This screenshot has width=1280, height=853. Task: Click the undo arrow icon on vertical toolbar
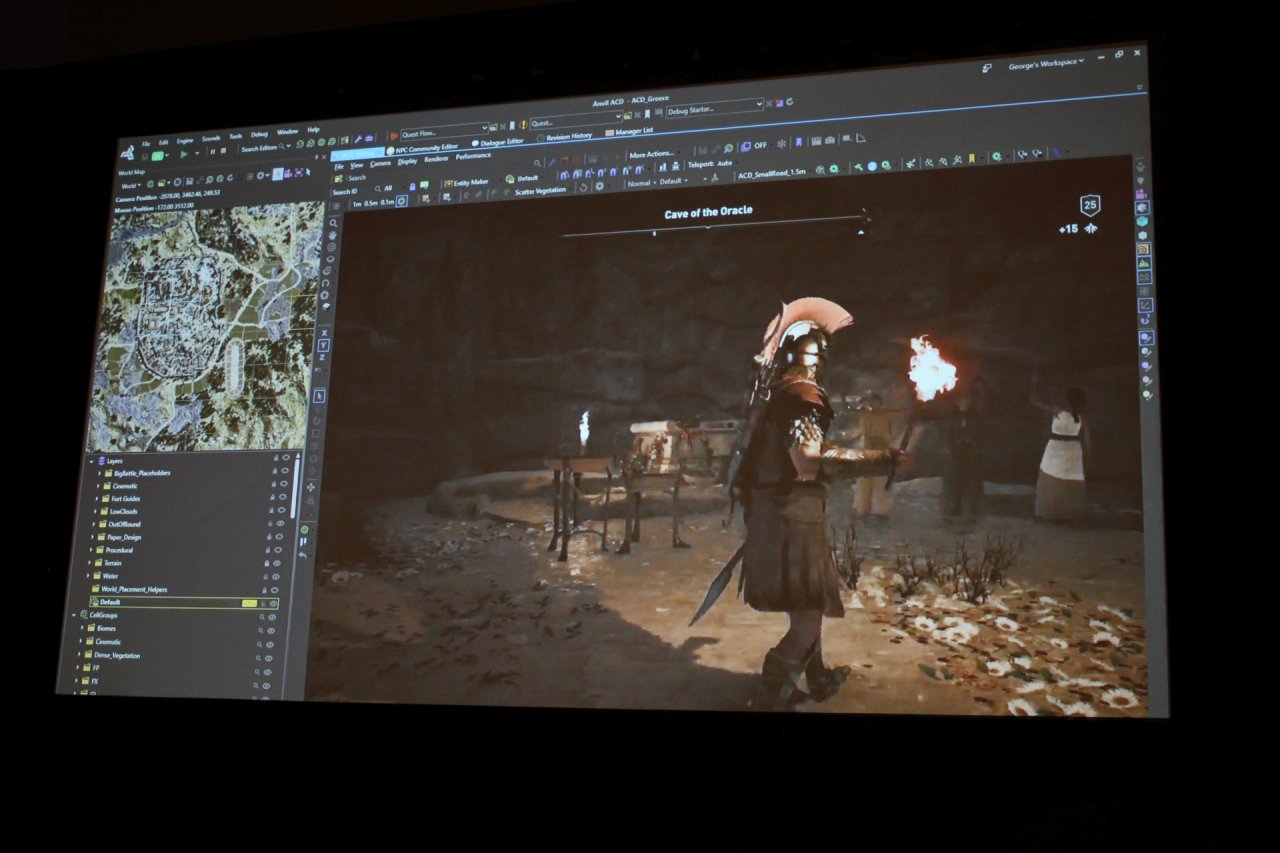pos(302,556)
